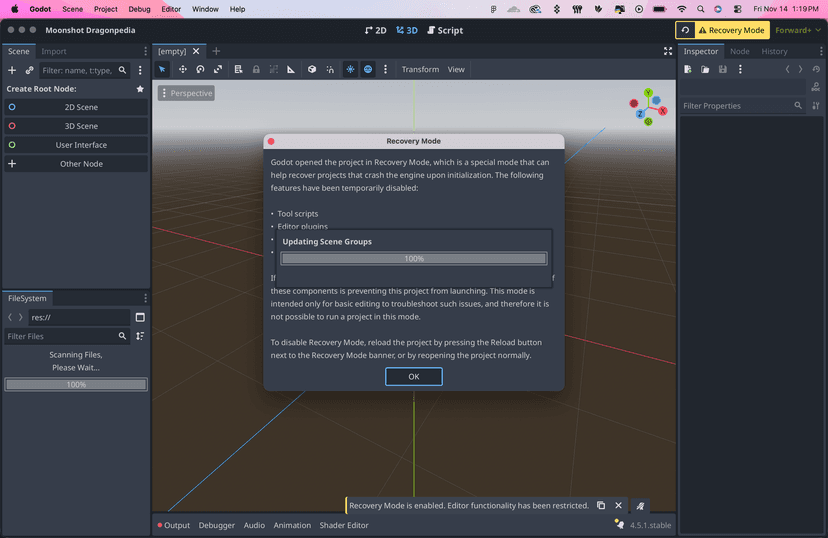The height and width of the screenshot is (538, 828).
Task: Toggle preview environment in the viewport toolbar
Action: [x=368, y=70]
